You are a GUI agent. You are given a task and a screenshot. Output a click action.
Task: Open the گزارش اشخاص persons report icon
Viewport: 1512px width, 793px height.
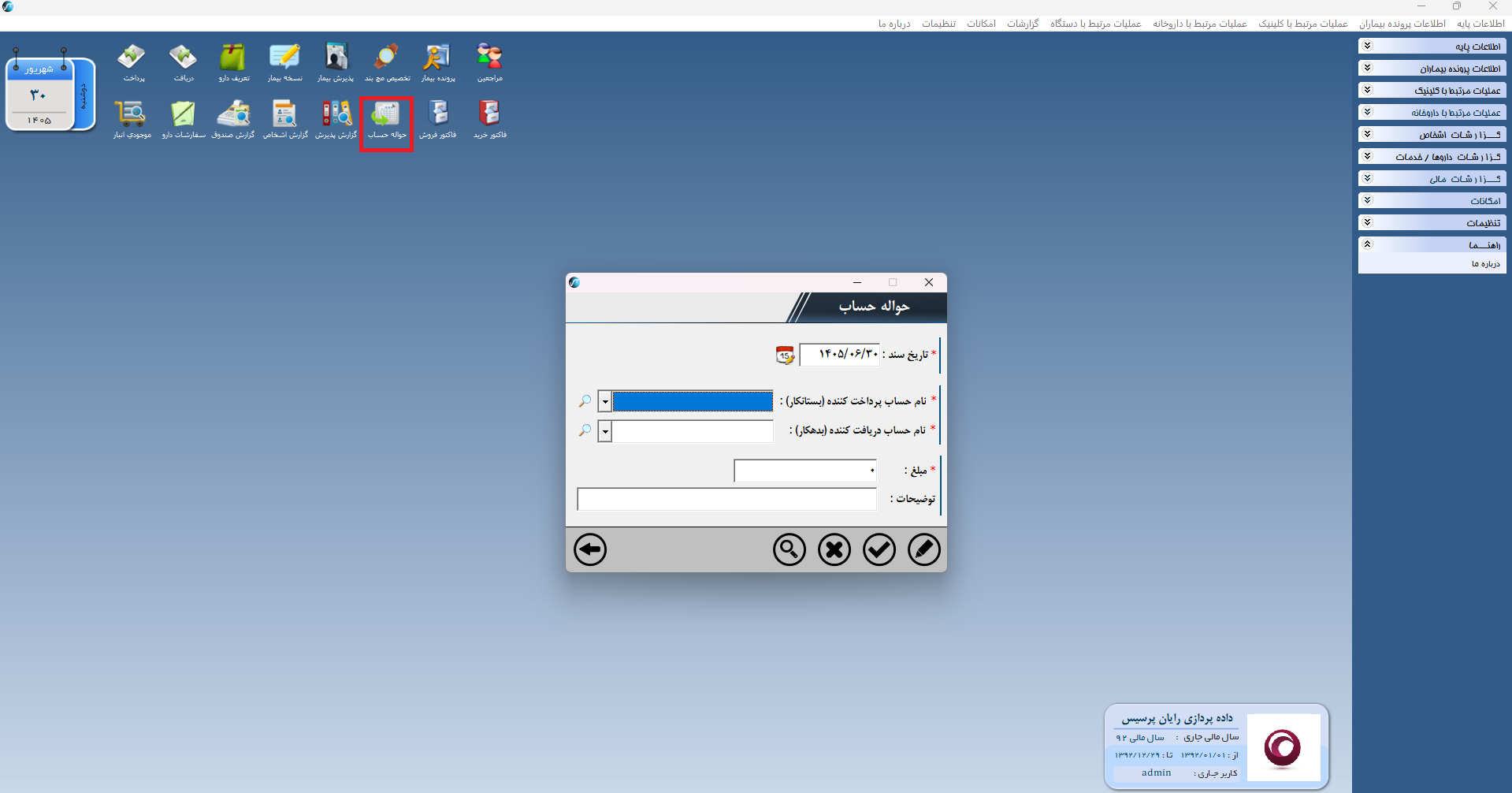point(284,119)
